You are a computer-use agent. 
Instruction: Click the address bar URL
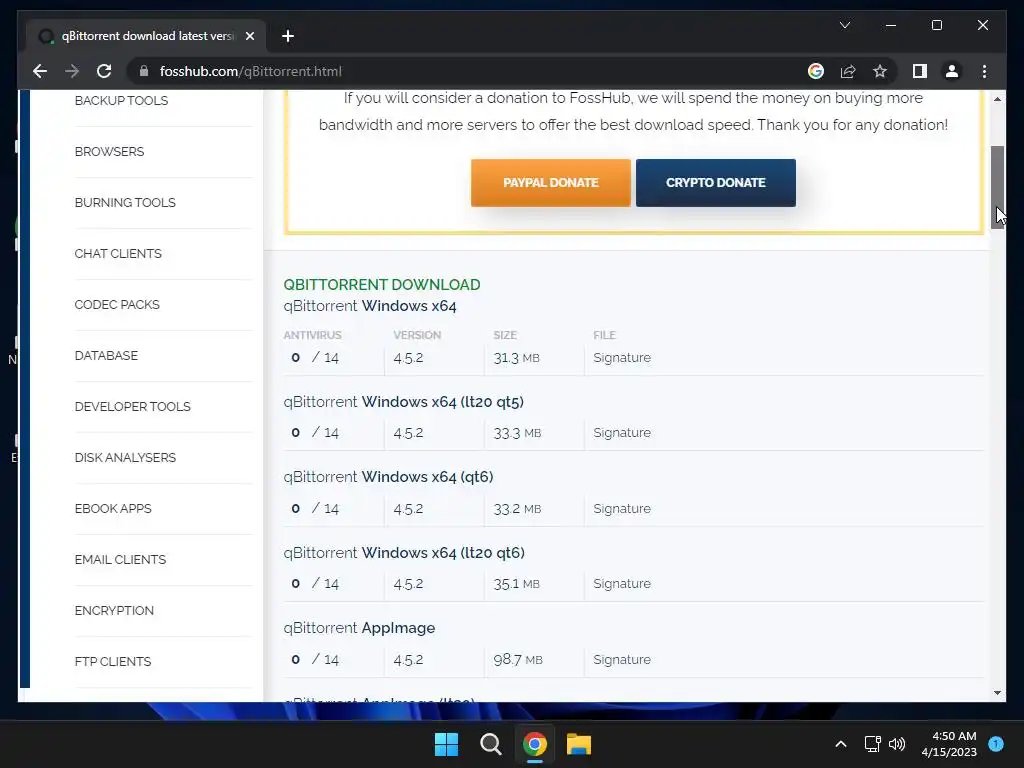(250, 71)
